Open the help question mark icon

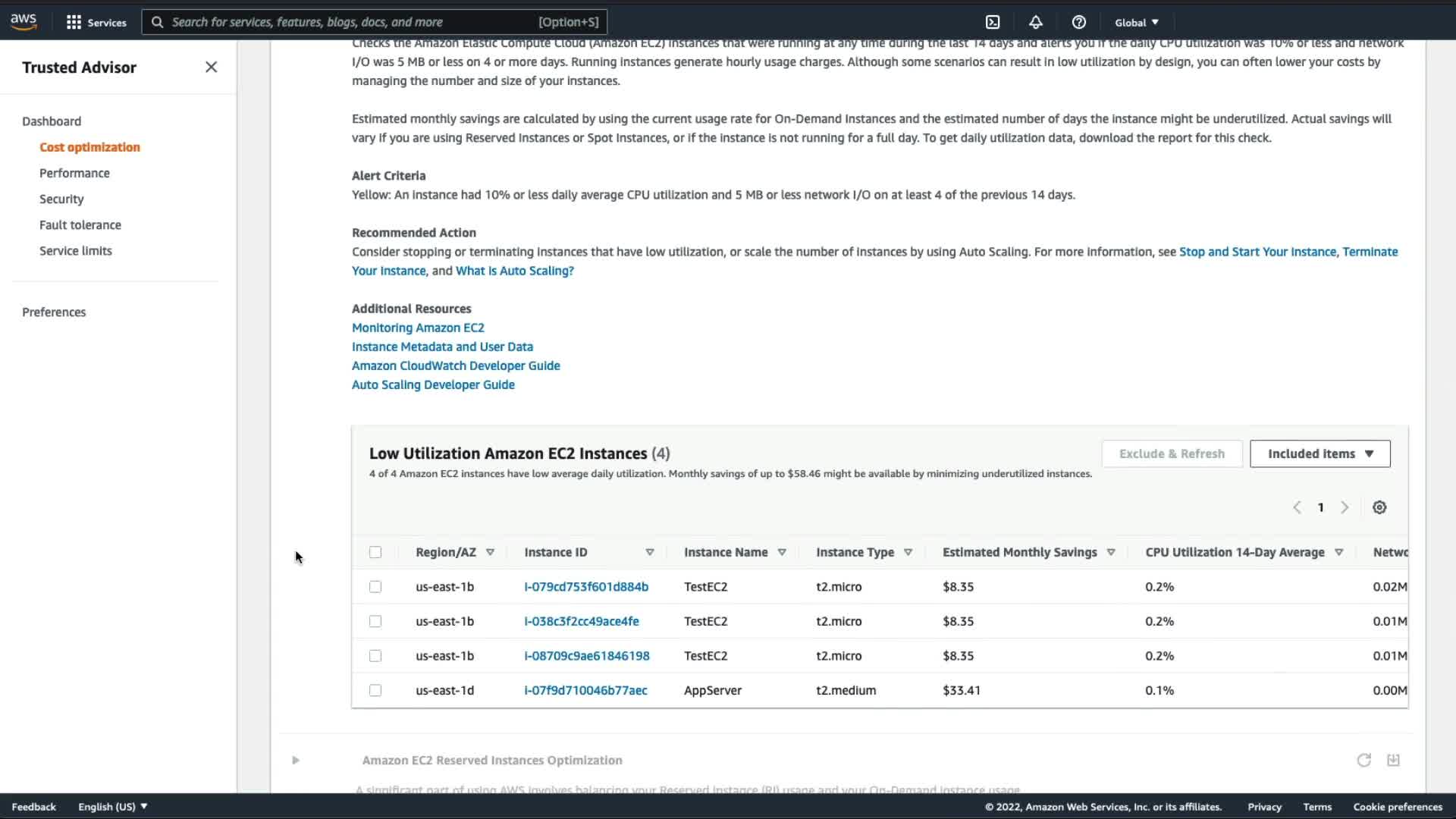click(x=1078, y=22)
